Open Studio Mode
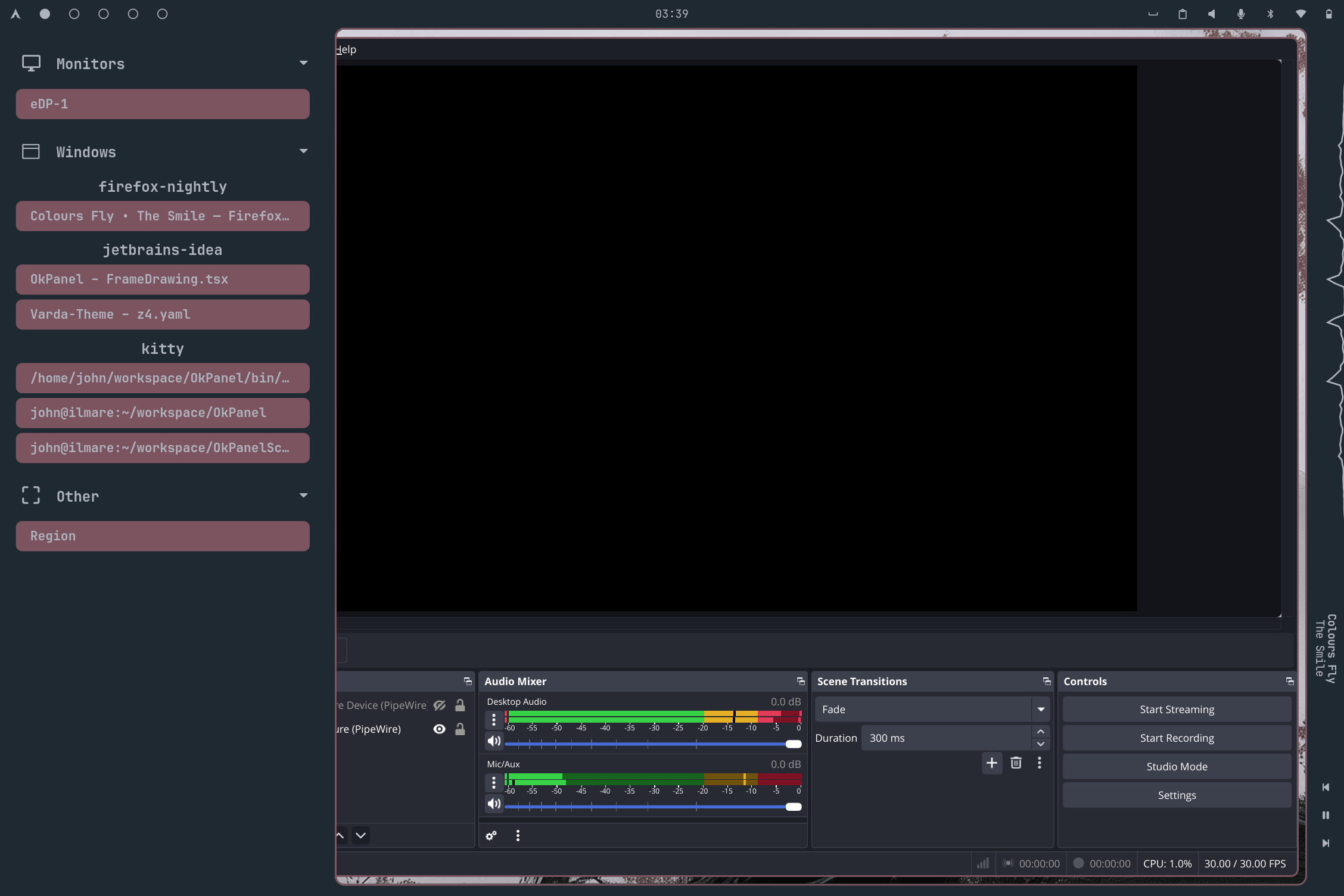The image size is (1344, 896). [1177, 767]
